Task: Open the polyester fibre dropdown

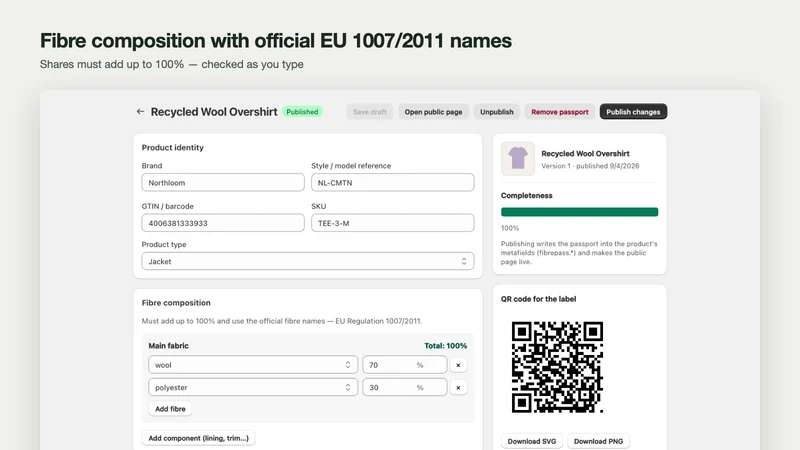Action: click(253, 387)
